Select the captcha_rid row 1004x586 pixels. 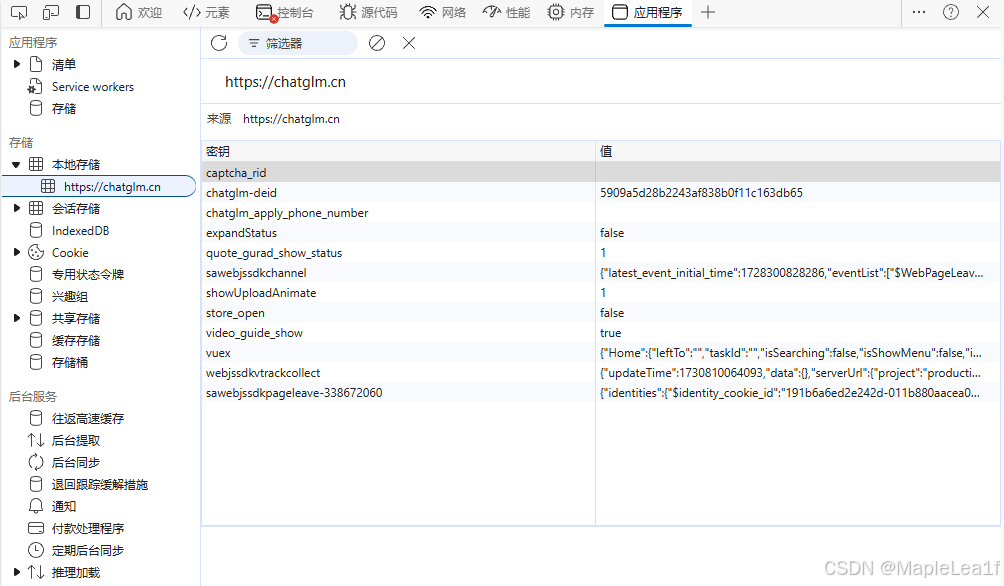pos(601,172)
